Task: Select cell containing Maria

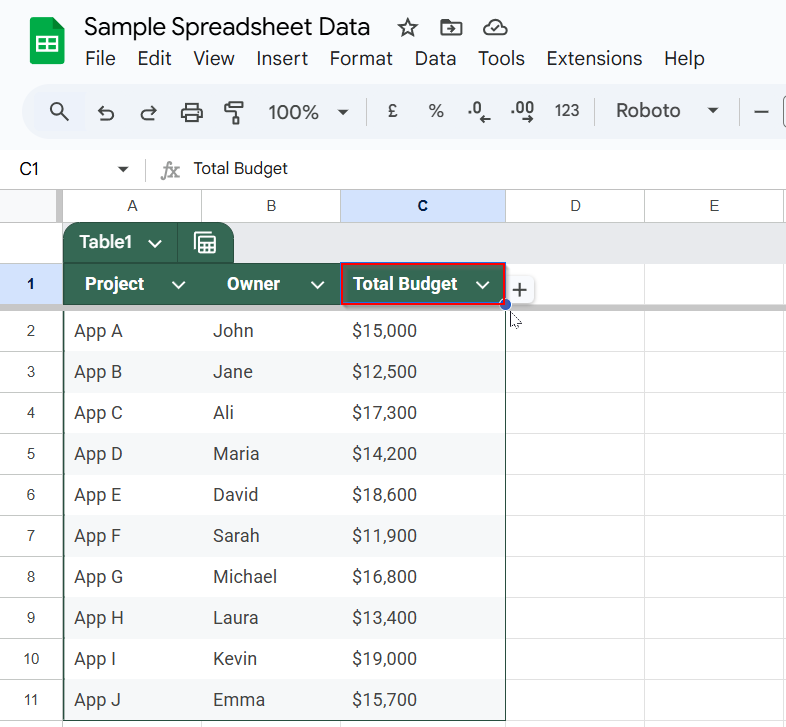Action: coord(271,454)
